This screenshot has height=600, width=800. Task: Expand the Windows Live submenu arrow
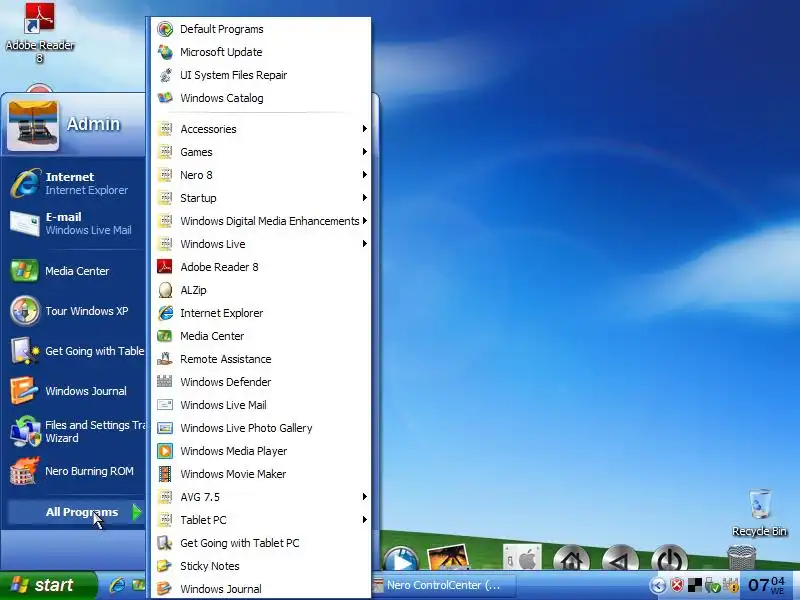coord(364,243)
